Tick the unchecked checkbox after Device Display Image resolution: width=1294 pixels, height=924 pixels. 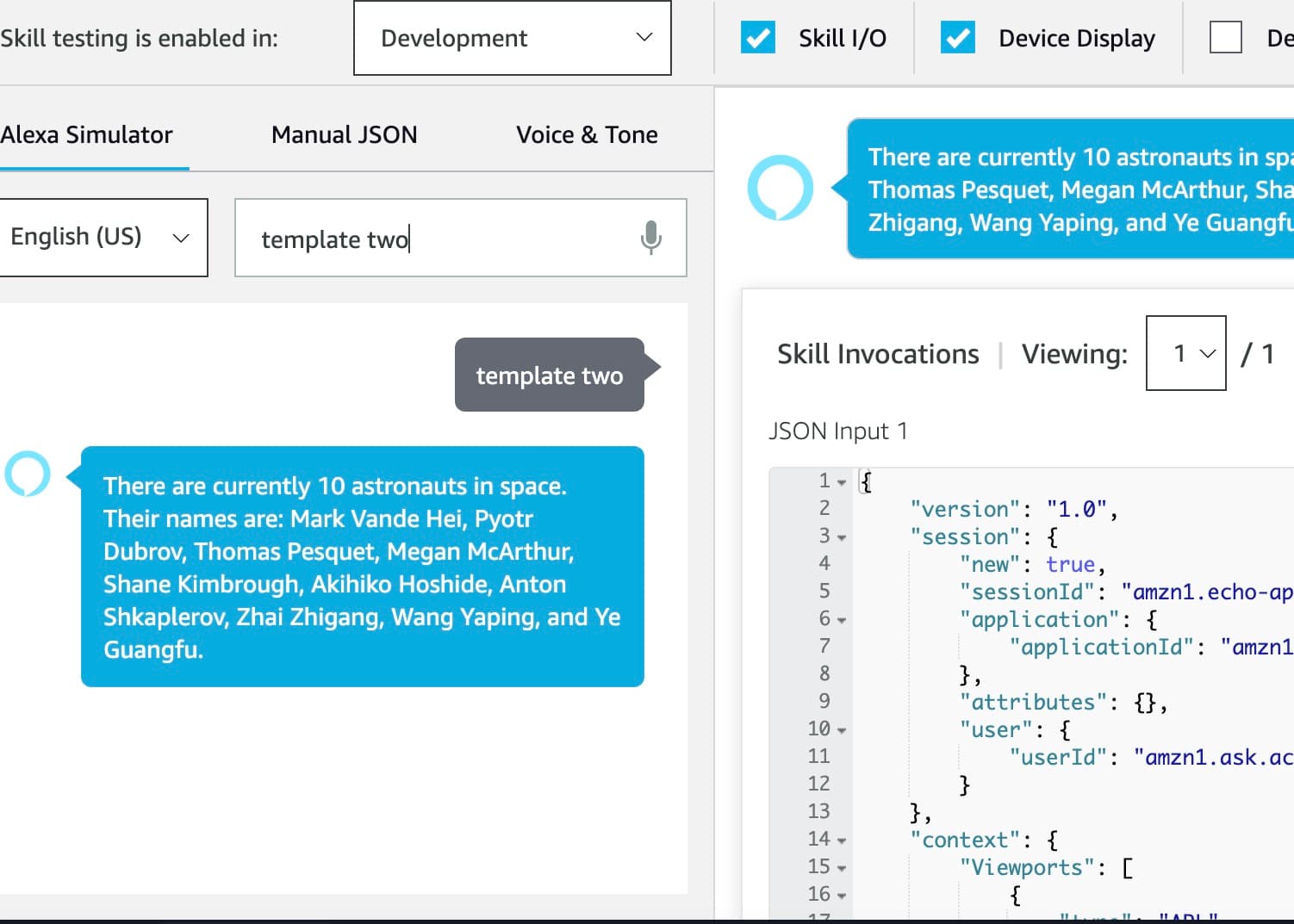(1226, 38)
